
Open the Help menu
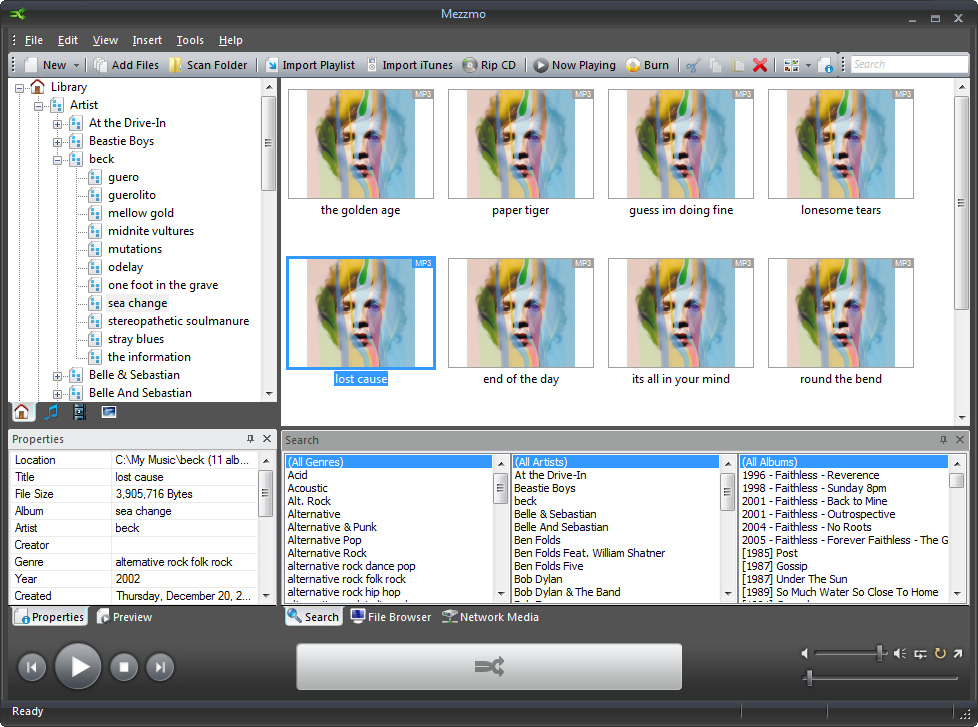pyautogui.click(x=231, y=40)
